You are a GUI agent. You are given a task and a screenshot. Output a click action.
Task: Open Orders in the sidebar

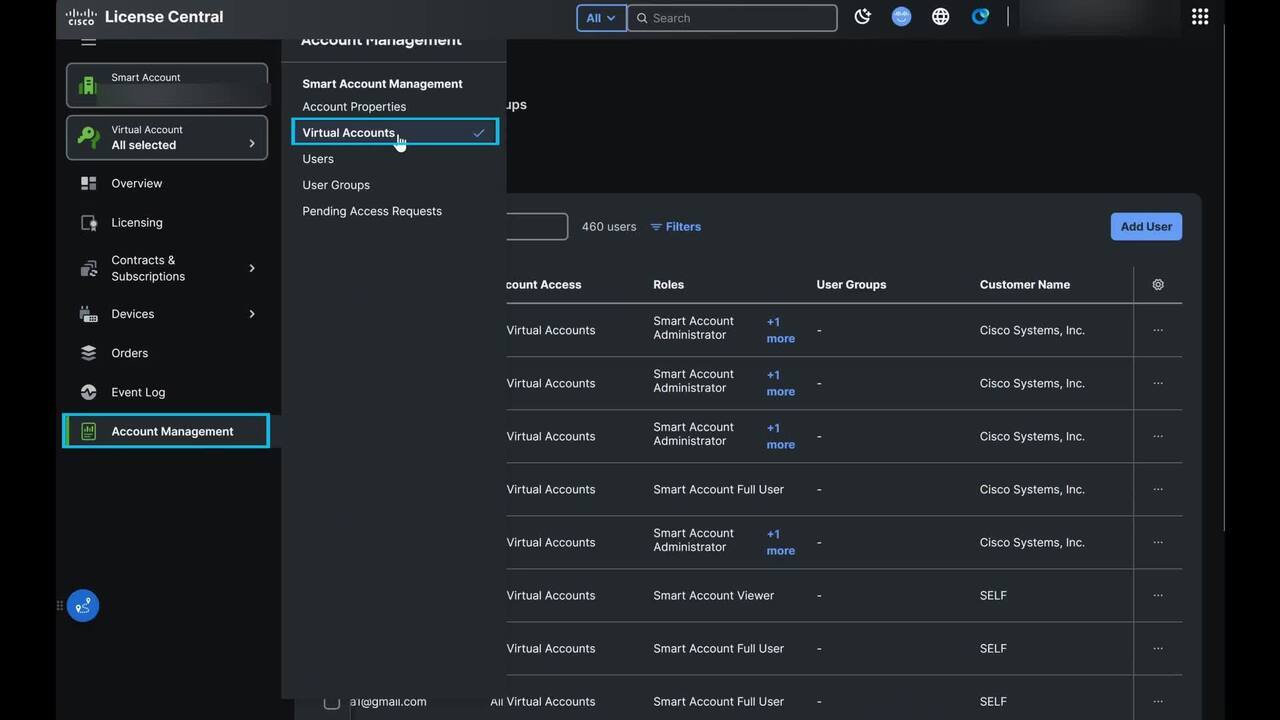point(130,353)
